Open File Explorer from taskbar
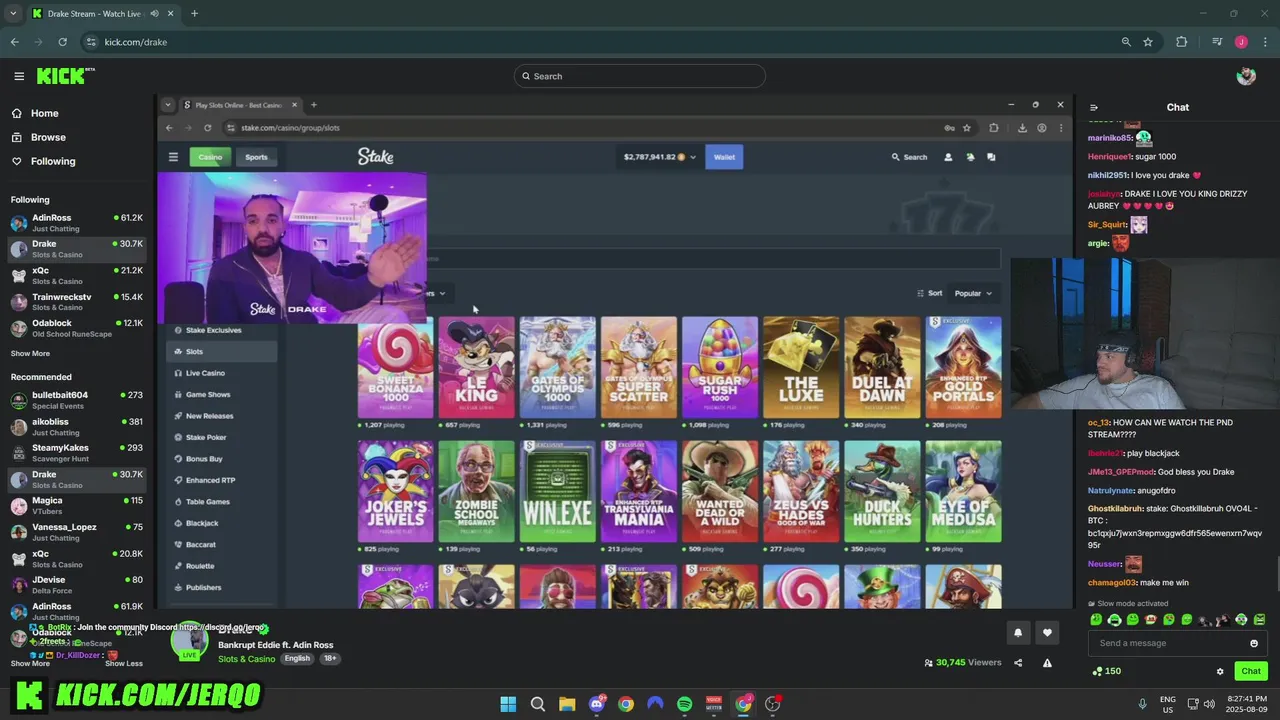Image resolution: width=1280 pixels, height=720 pixels. click(x=567, y=704)
